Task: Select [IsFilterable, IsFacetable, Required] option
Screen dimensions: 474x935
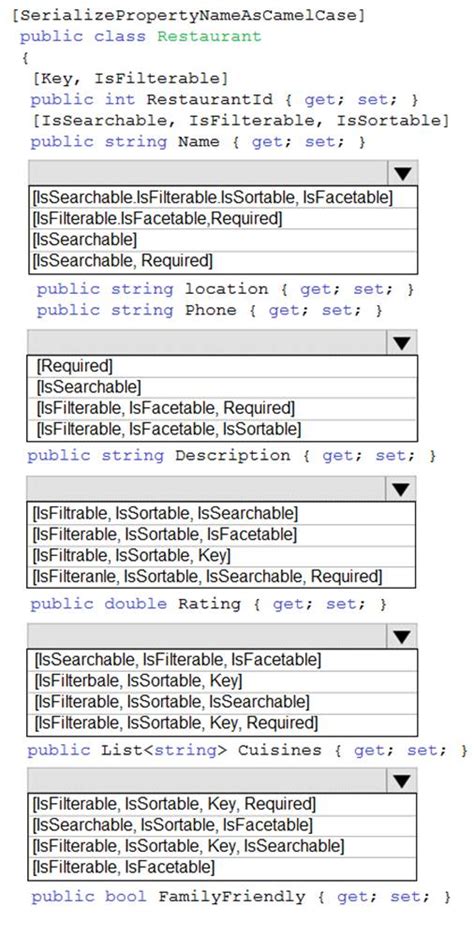Action: click(222, 408)
